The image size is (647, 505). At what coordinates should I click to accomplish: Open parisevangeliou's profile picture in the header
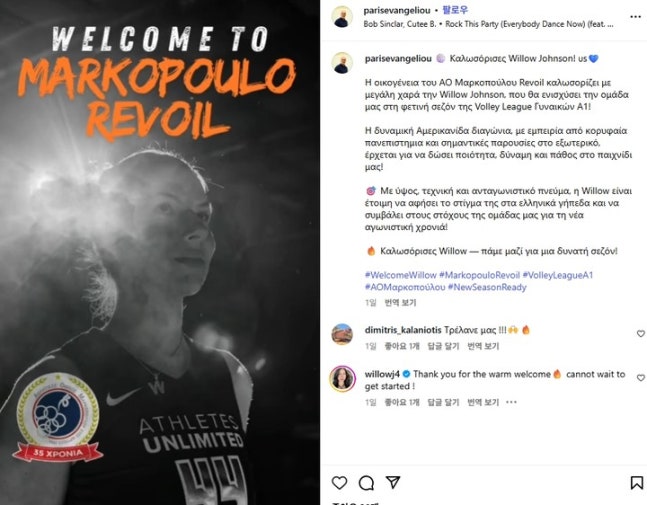pos(342,17)
